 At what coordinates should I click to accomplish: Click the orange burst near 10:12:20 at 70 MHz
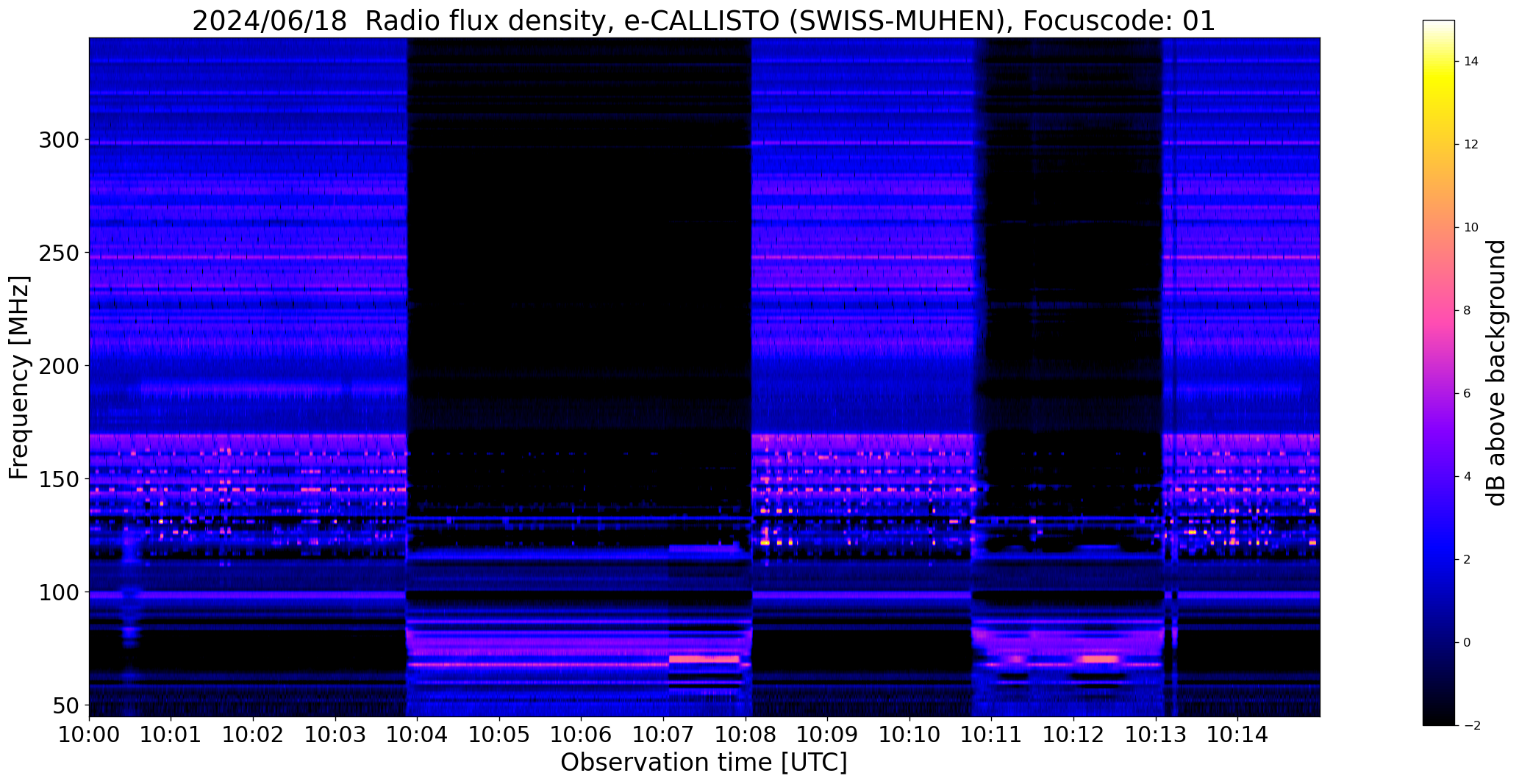[x=1099, y=659]
